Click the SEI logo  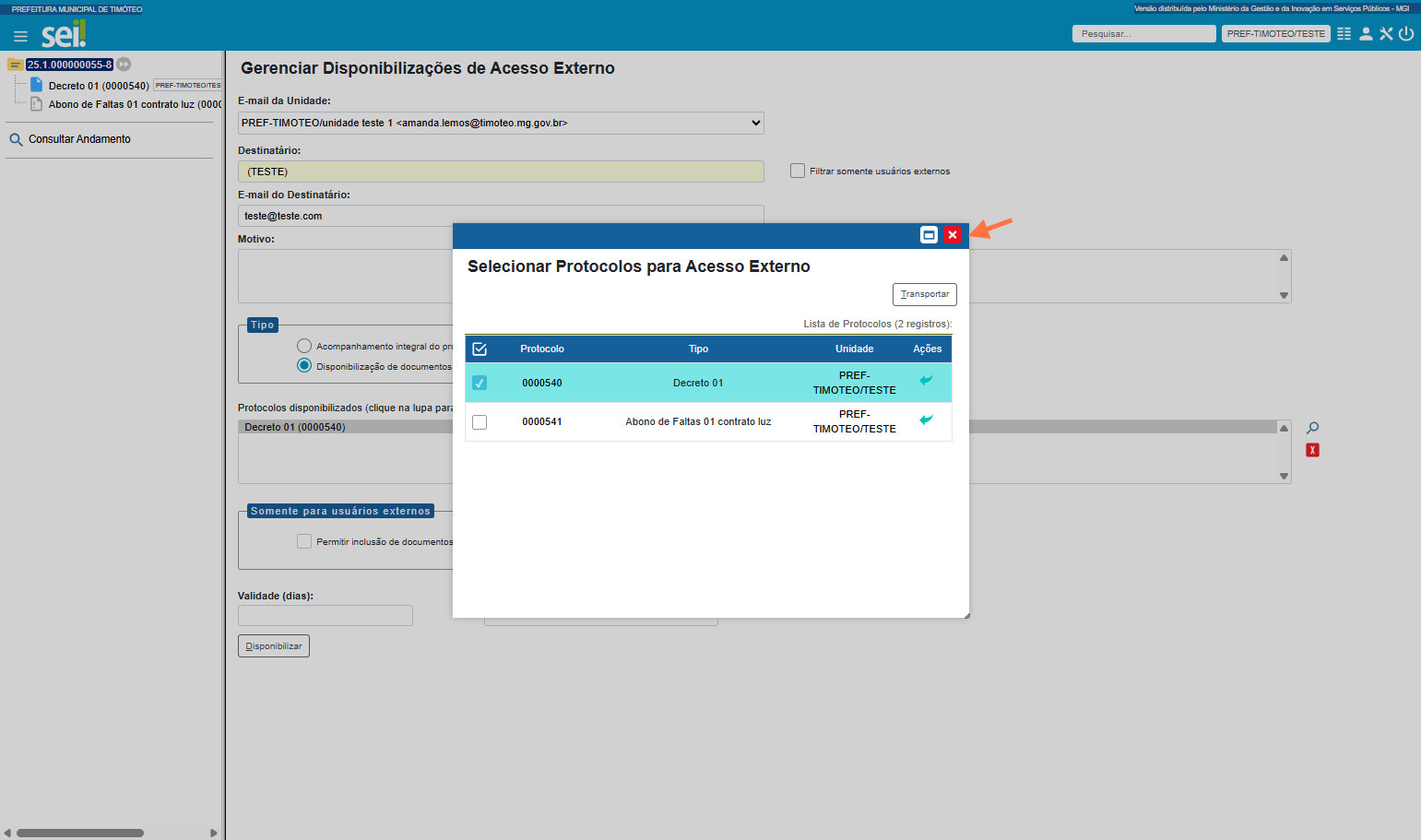pos(64,35)
